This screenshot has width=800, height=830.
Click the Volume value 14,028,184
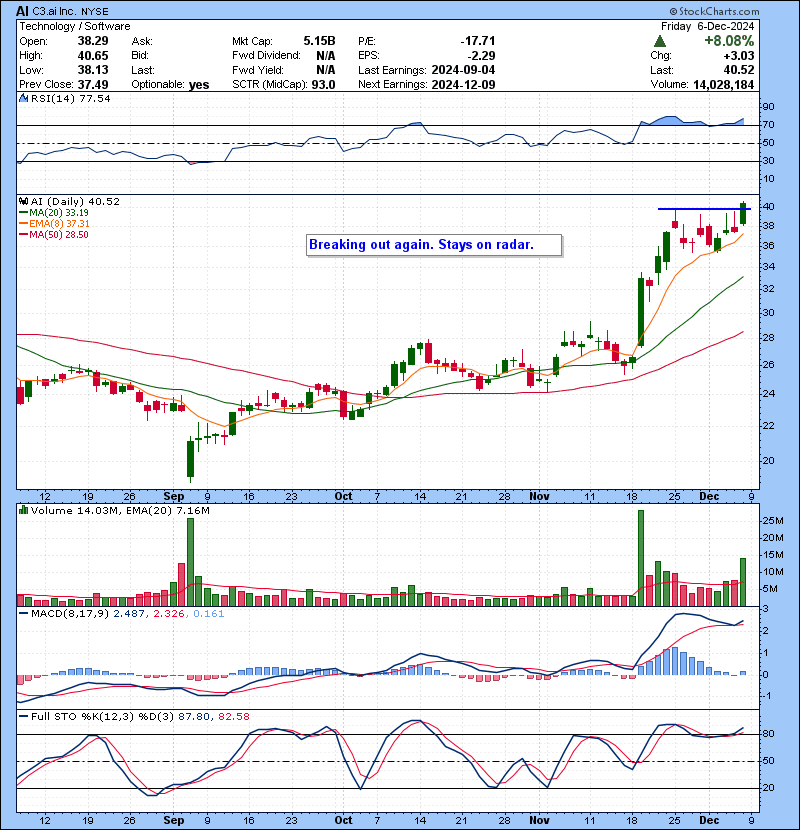tap(723, 85)
